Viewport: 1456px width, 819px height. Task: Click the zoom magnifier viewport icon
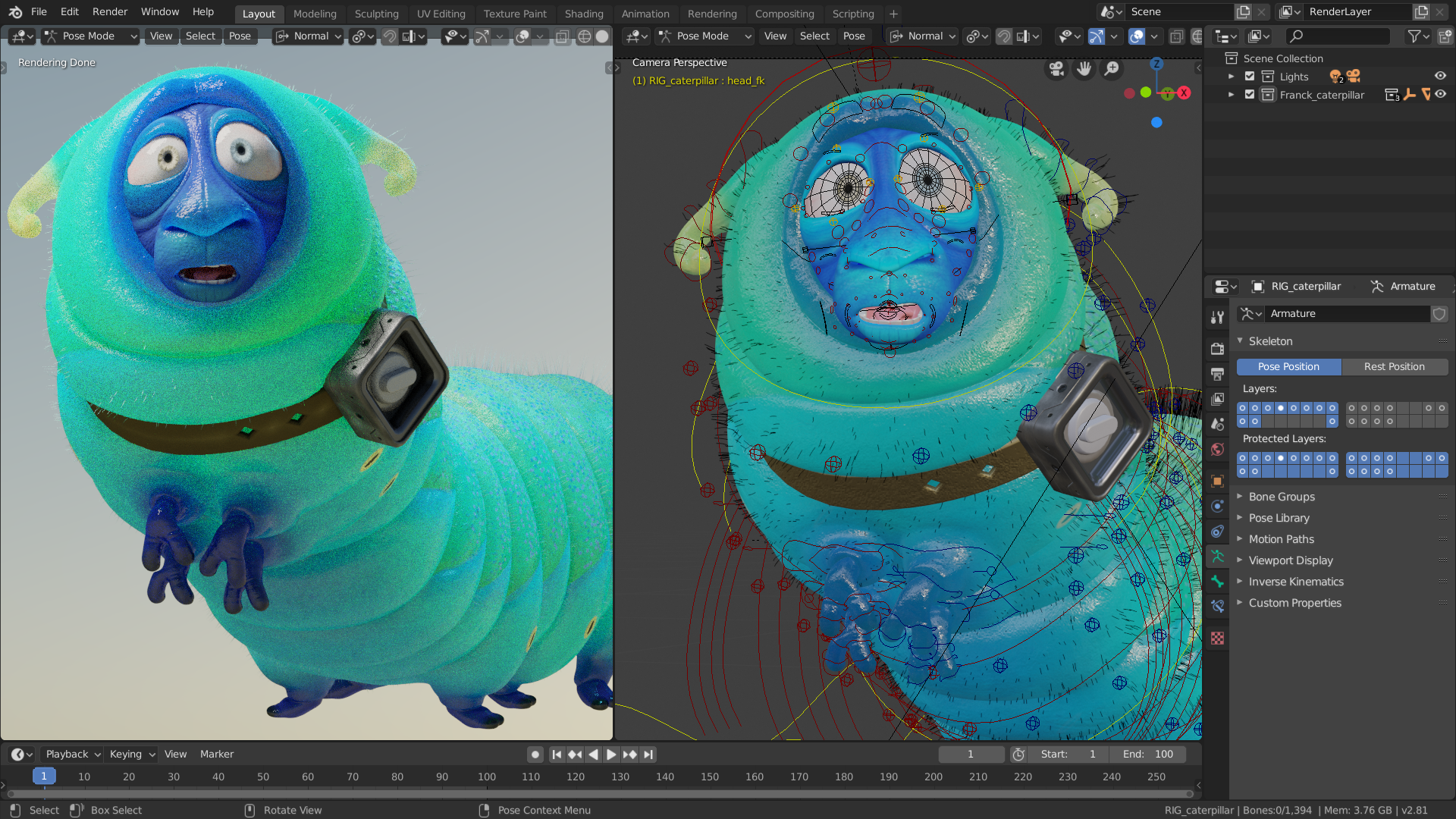[x=1112, y=70]
